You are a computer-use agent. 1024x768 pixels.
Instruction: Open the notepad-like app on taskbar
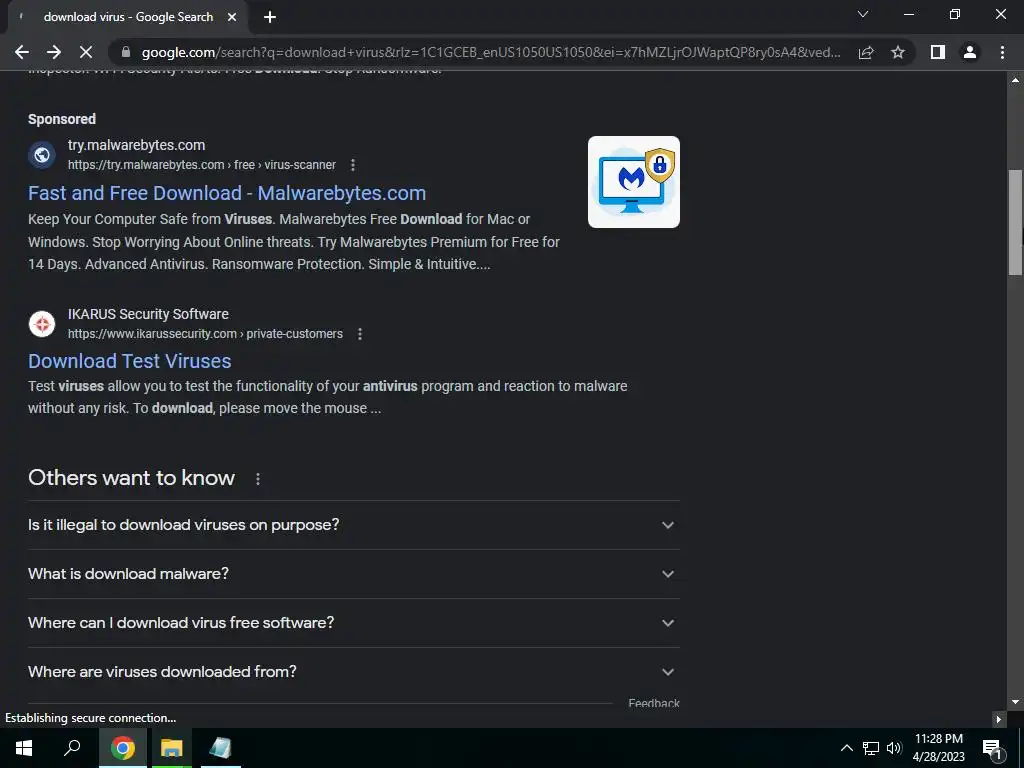click(221, 748)
